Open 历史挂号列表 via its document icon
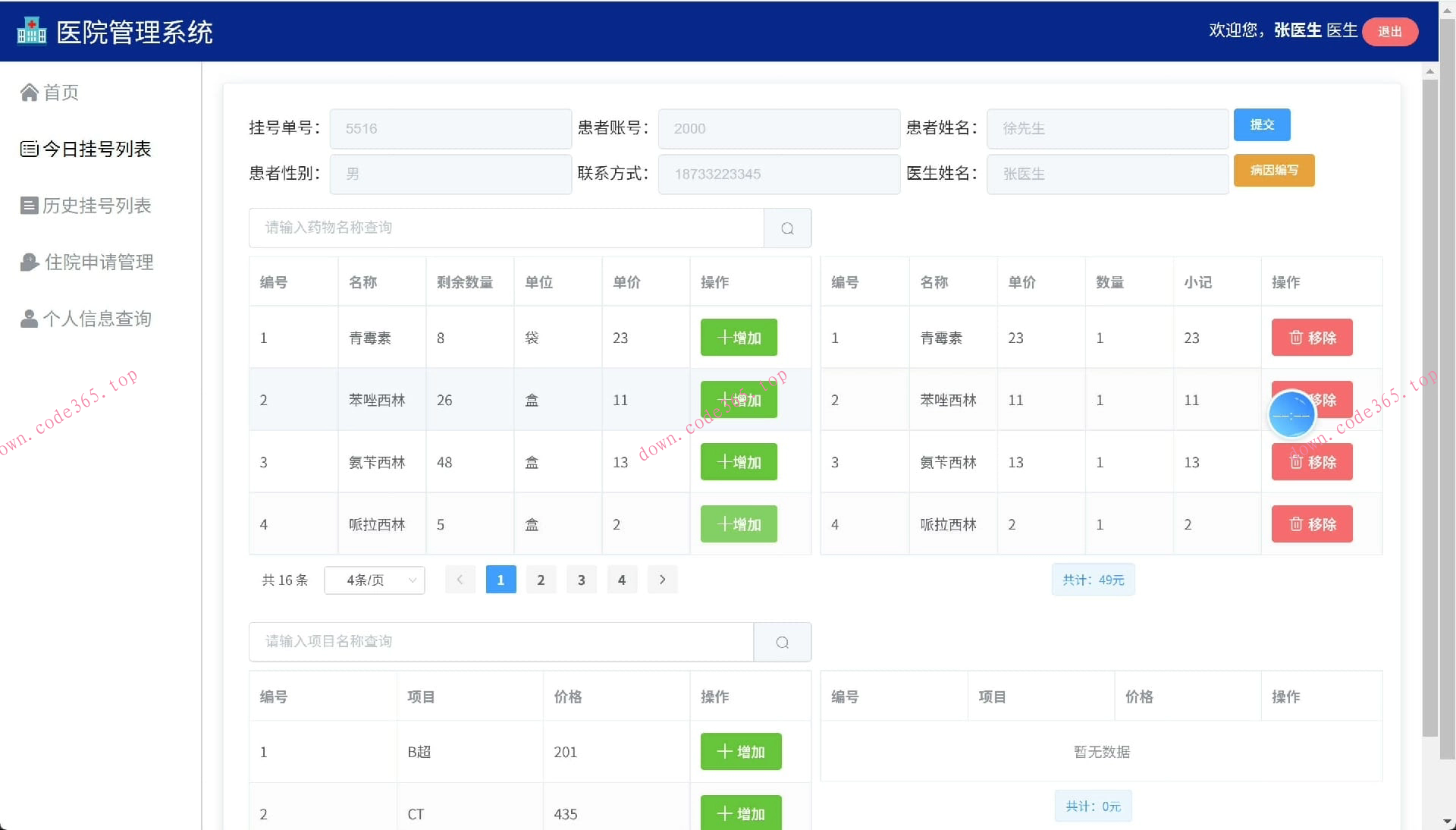The width and height of the screenshot is (1456, 830). [x=28, y=205]
